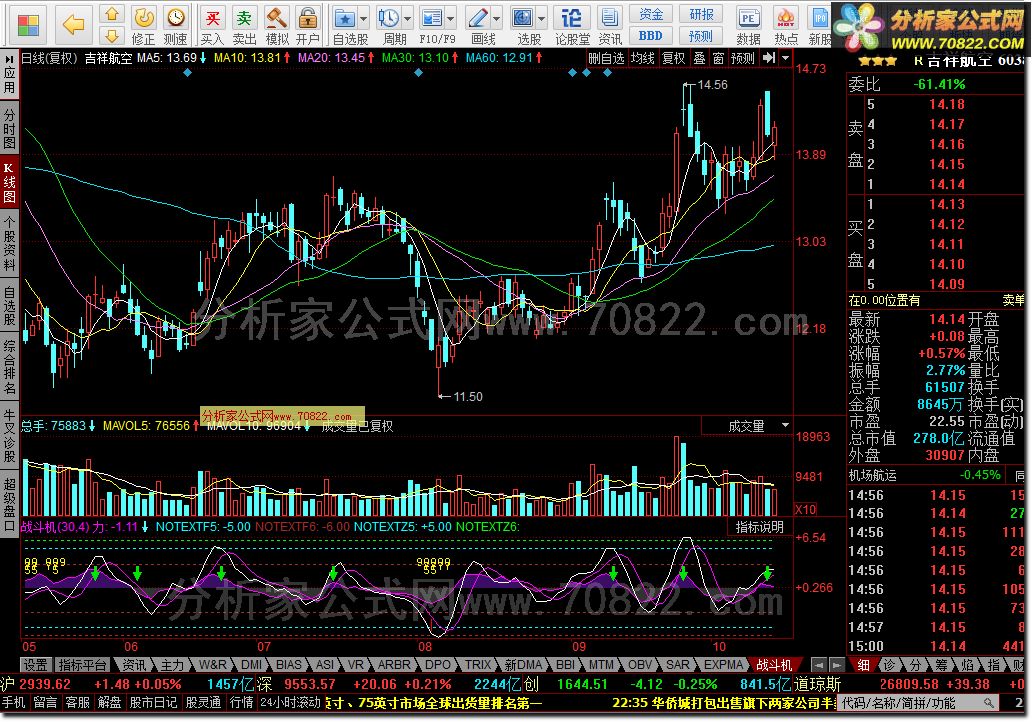Click the 修正 correction icon

144,25
